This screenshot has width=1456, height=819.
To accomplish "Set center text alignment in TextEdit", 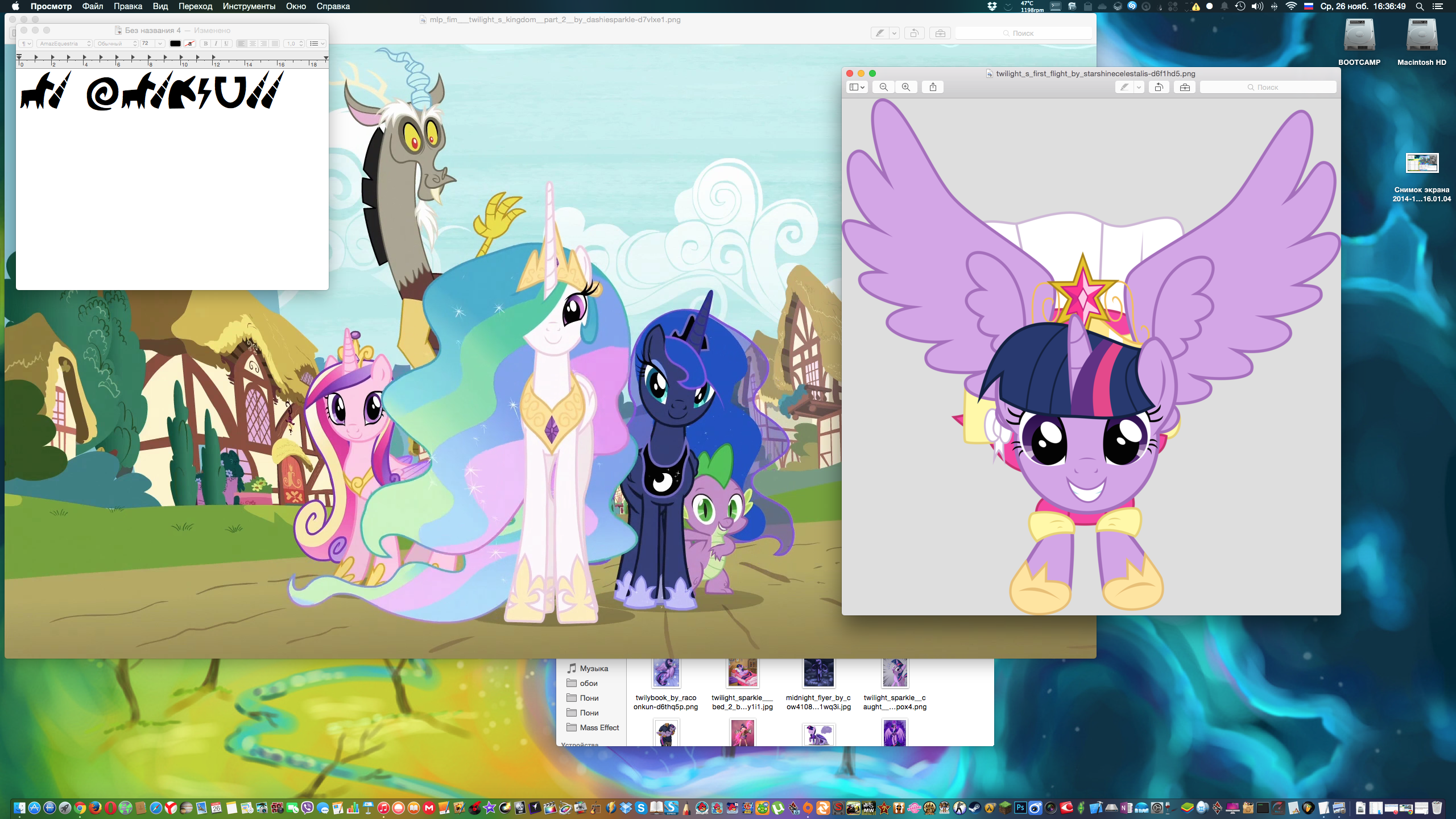I will tap(253, 43).
